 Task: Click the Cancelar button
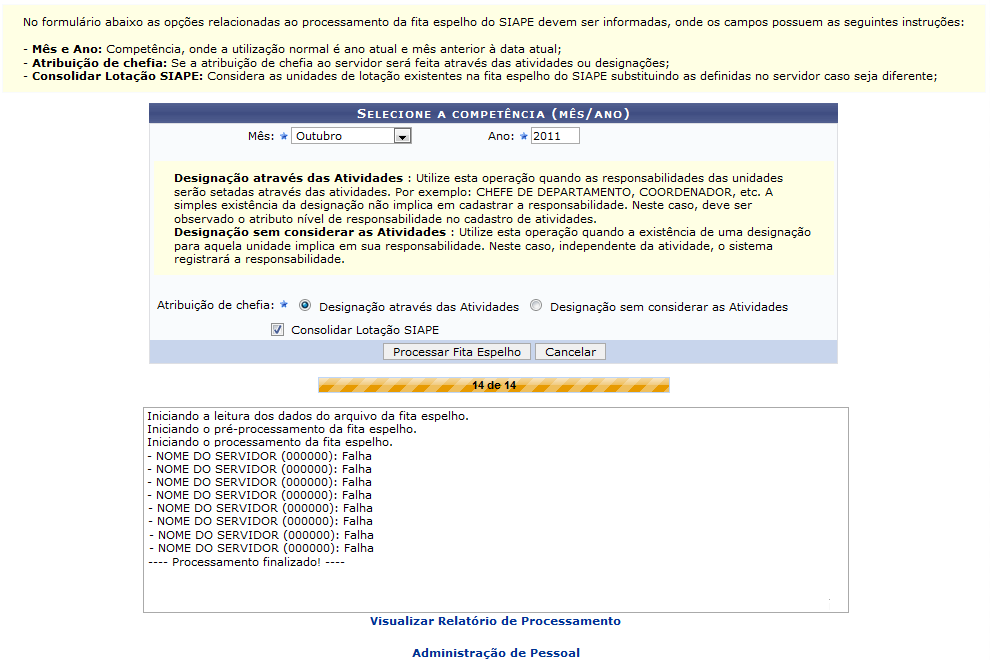(570, 352)
